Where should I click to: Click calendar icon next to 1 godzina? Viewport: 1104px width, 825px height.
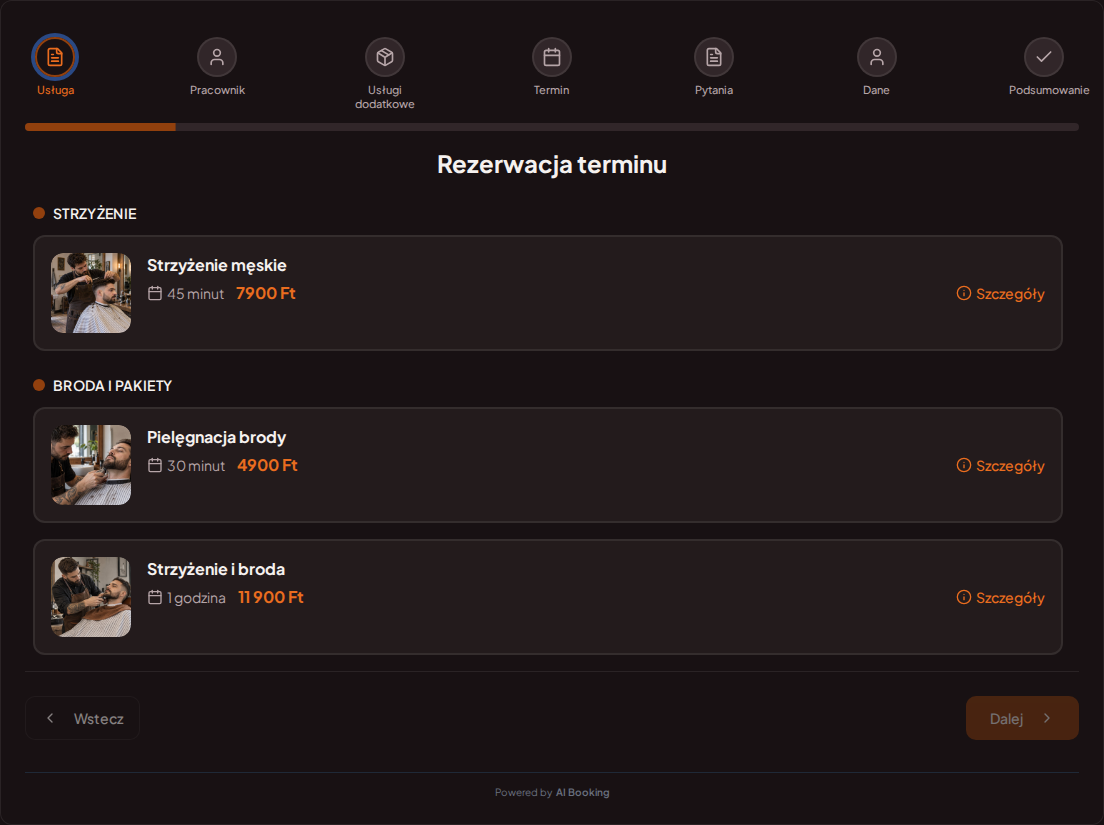[x=155, y=598]
